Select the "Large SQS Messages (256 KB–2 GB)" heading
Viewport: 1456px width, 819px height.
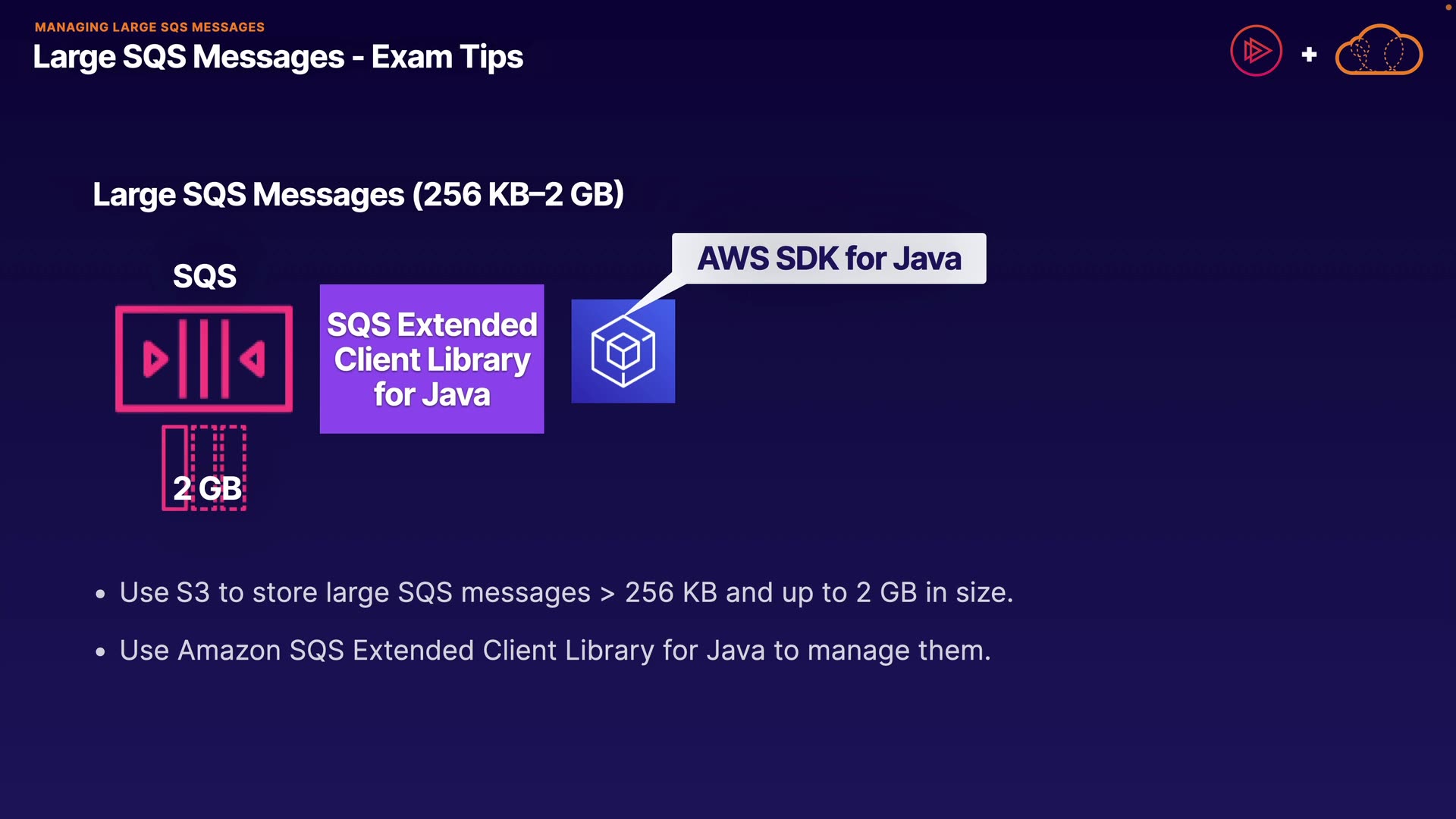pos(358,194)
